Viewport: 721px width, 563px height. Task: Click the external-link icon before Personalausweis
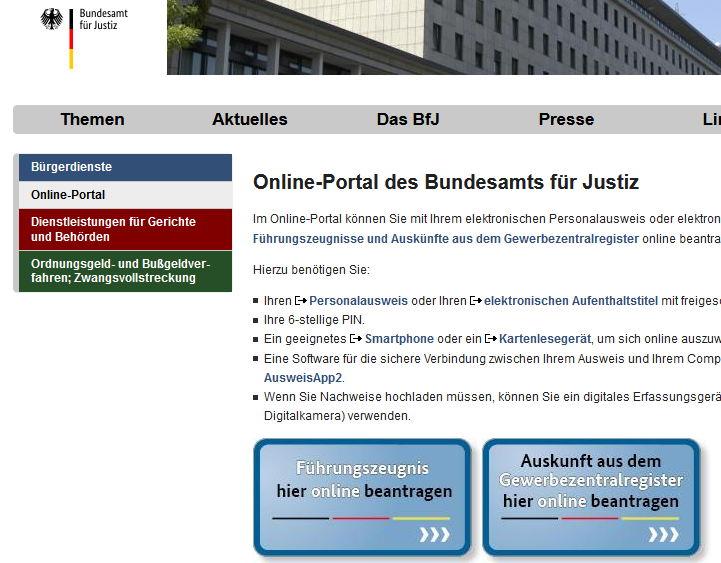point(301,301)
